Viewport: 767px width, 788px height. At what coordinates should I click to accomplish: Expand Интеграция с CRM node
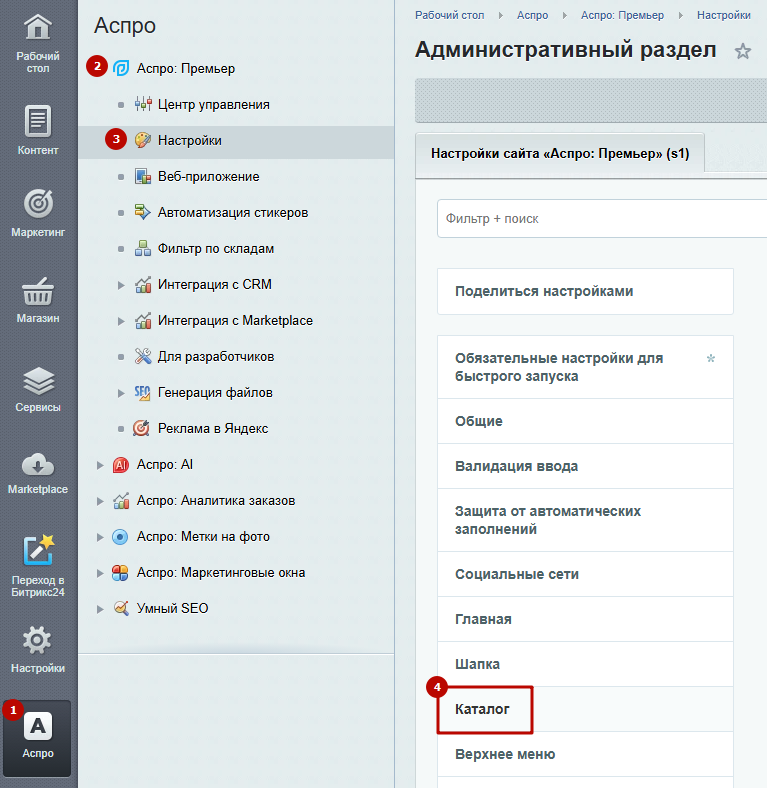121,285
